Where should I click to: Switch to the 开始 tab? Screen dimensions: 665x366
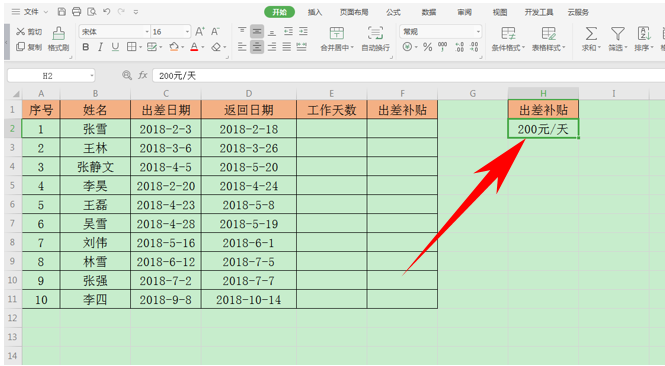tap(279, 12)
